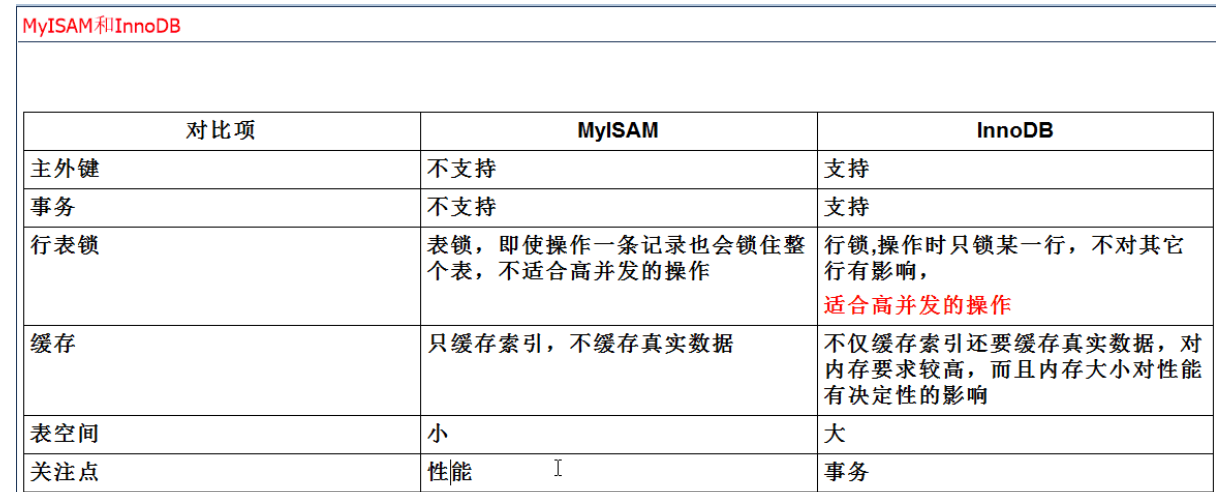Screen dimensions: 1216x492
Task: Select the '主外键' row label
Action: pos(66,169)
